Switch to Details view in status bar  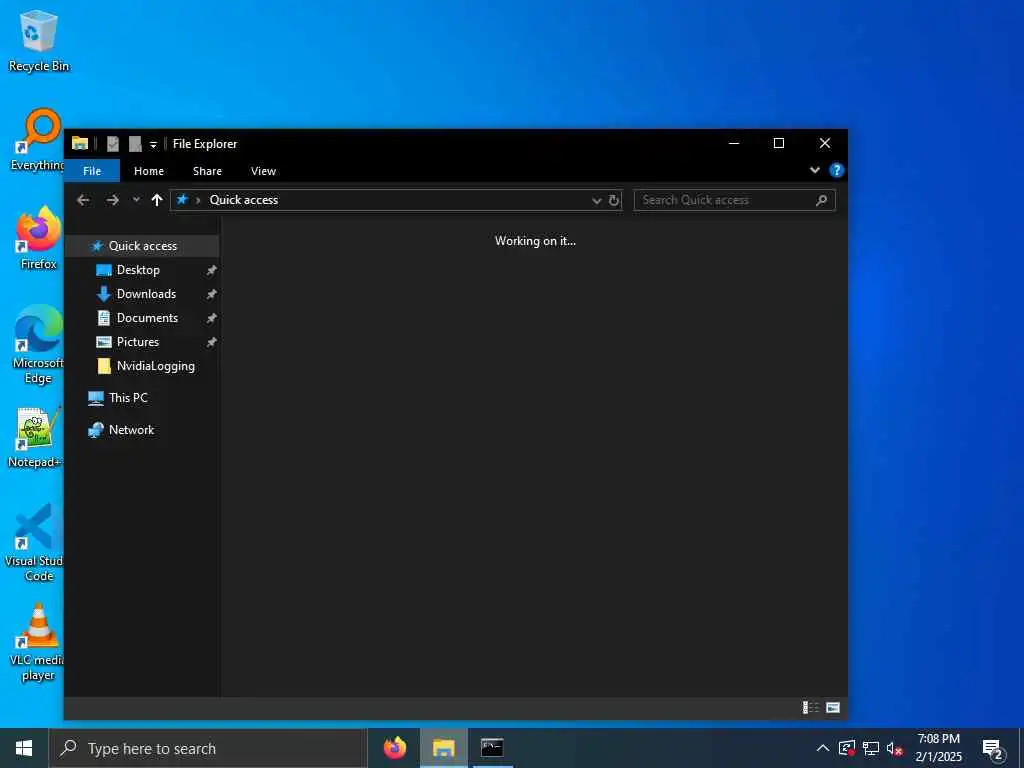[x=810, y=707]
